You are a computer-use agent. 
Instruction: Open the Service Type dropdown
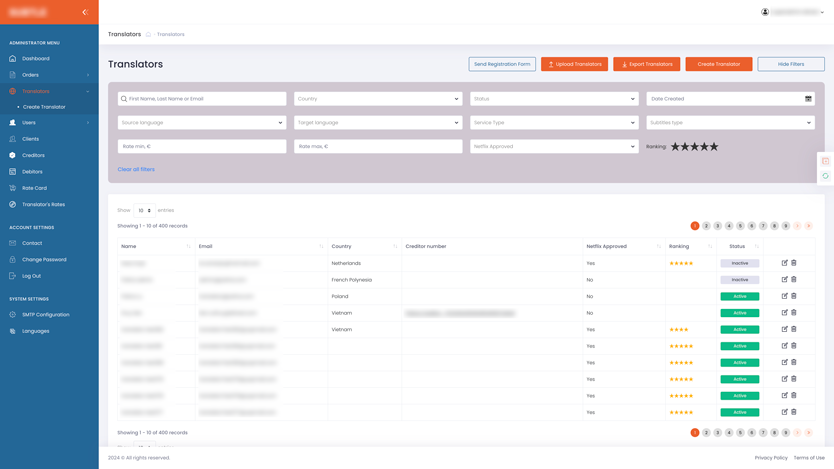click(554, 123)
